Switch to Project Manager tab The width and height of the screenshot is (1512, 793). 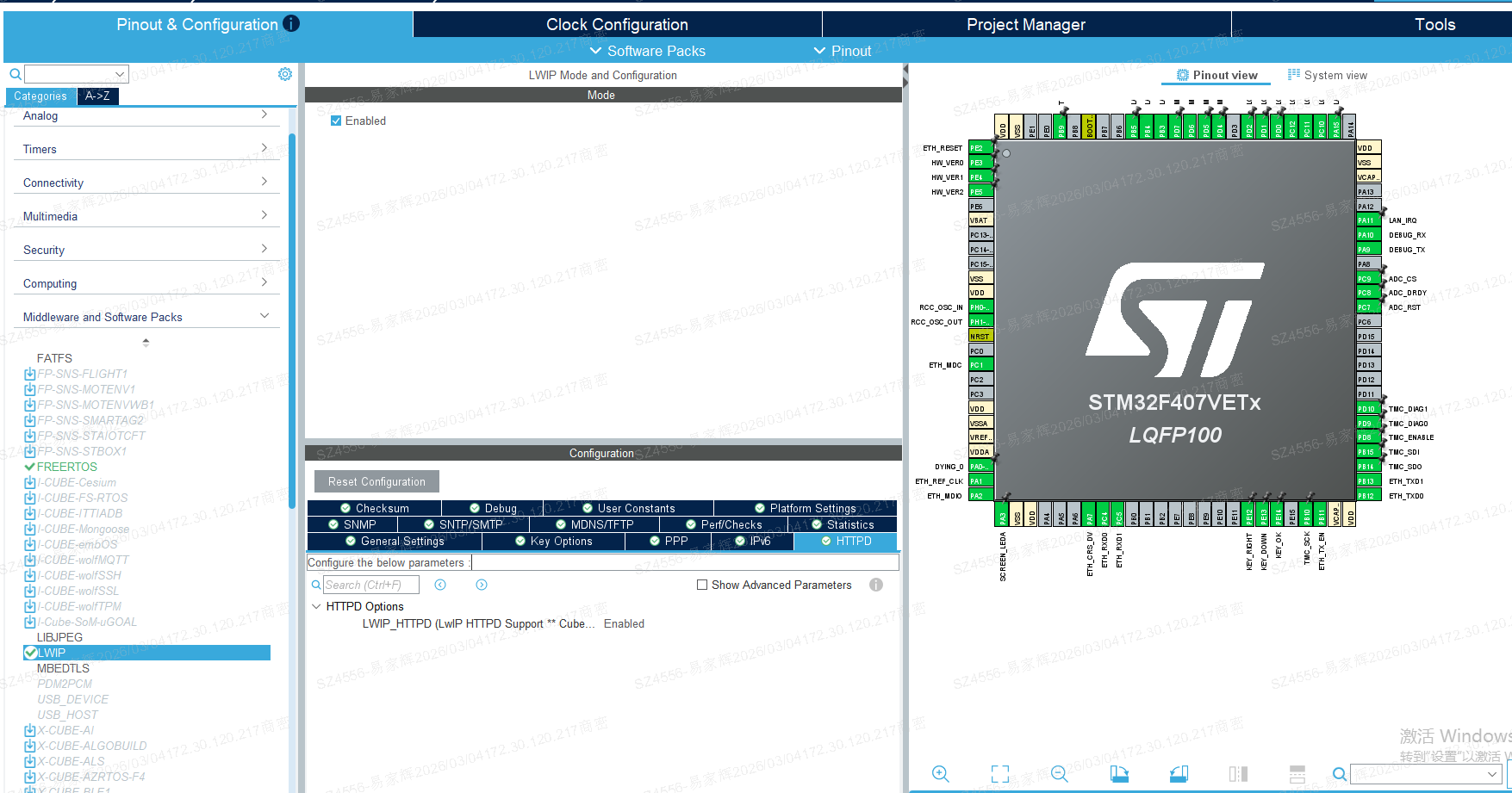1026,24
